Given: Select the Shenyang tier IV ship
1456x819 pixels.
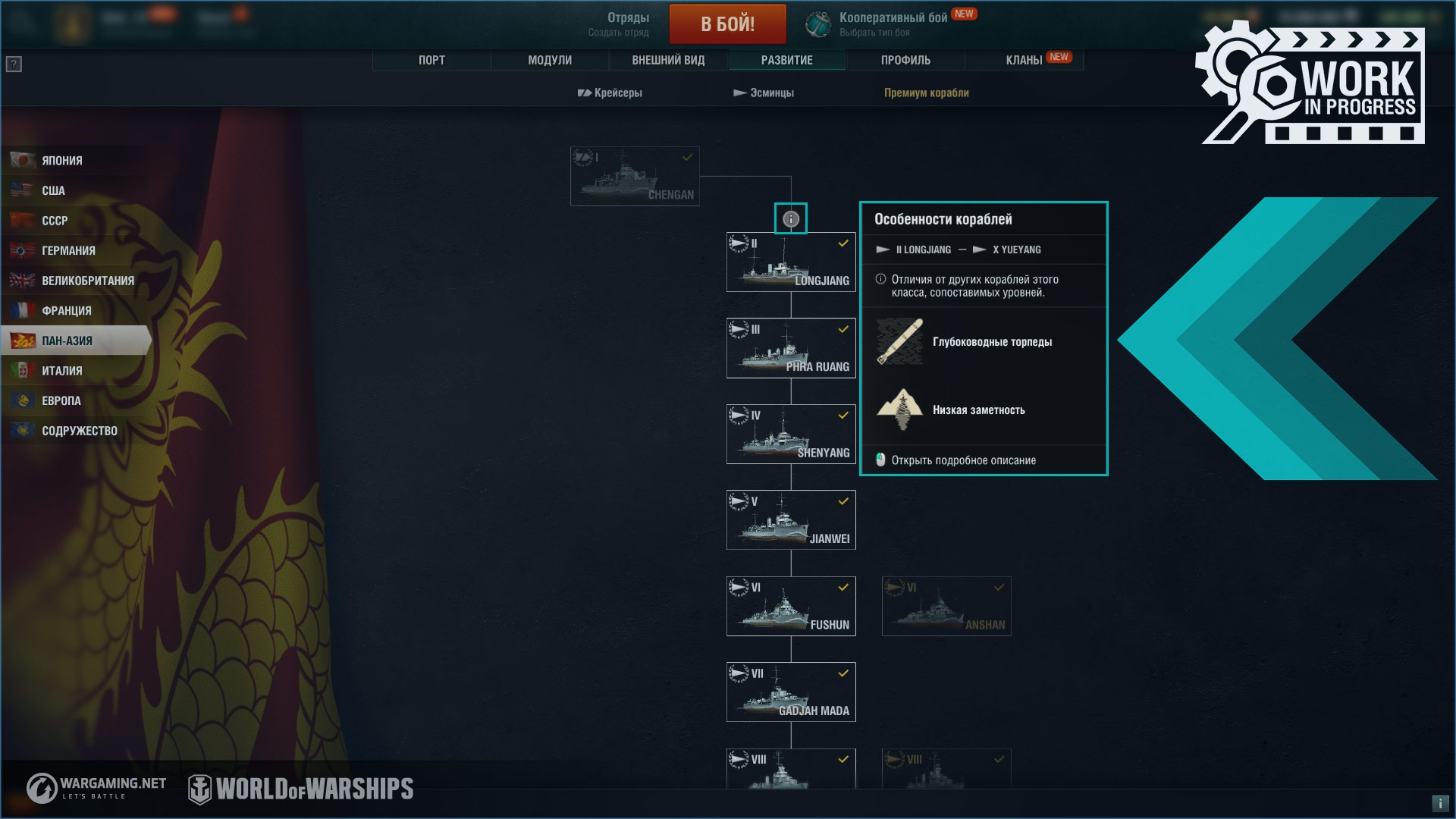Looking at the screenshot, I should click(x=791, y=434).
